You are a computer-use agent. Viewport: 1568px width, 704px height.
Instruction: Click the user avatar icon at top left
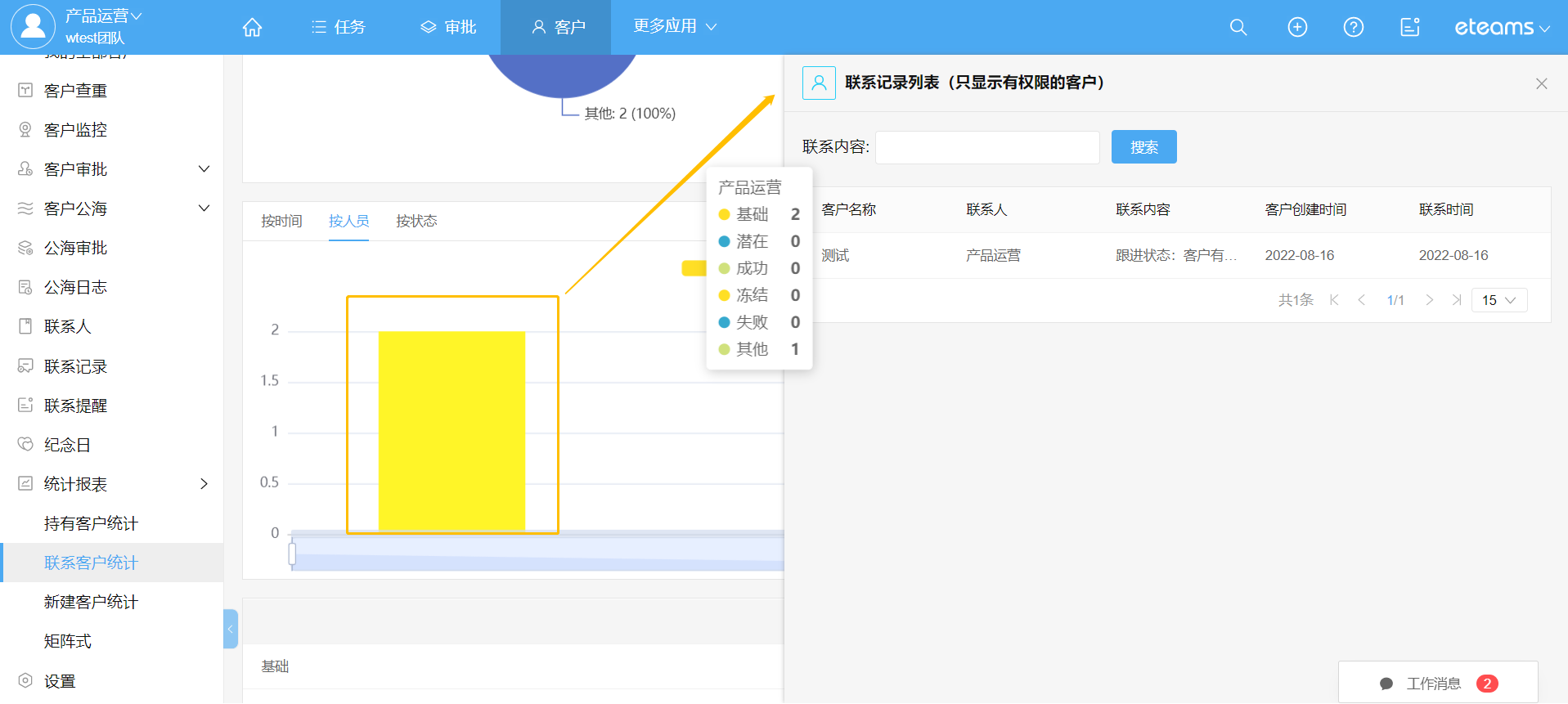33,26
